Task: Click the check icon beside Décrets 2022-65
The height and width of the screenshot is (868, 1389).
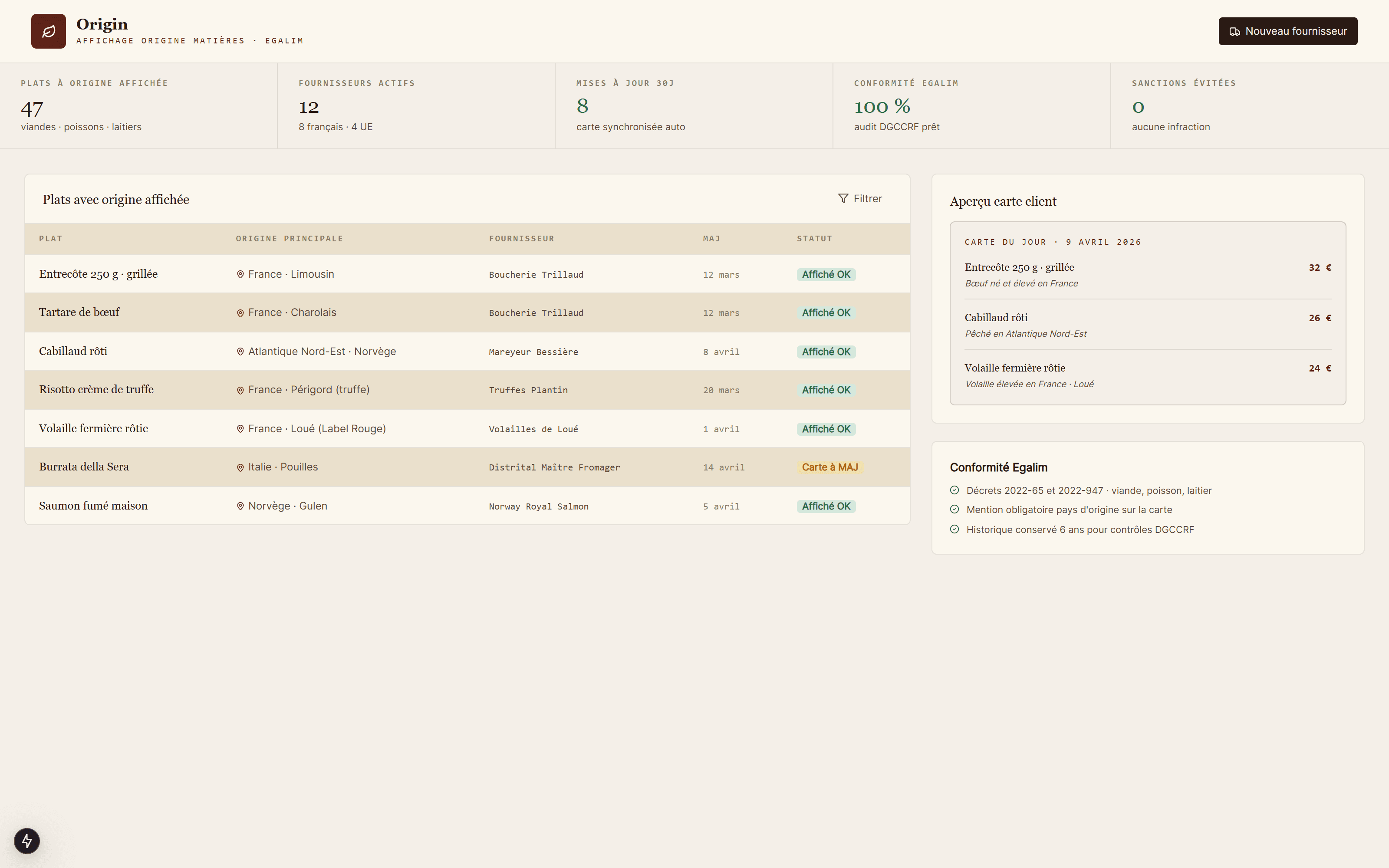Action: tap(955, 490)
